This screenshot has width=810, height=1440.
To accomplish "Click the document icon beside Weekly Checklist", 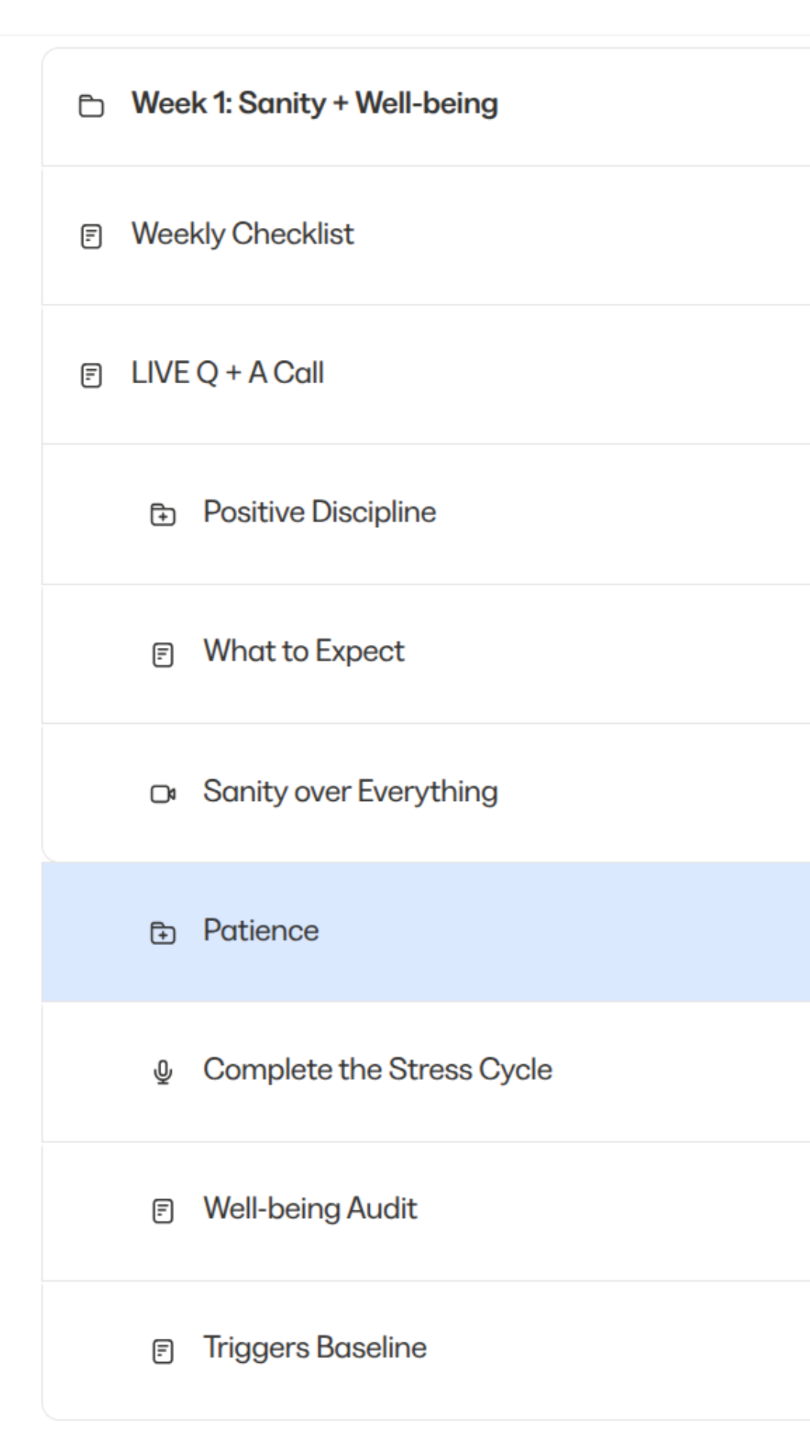I will pyautogui.click(x=91, y=237).
